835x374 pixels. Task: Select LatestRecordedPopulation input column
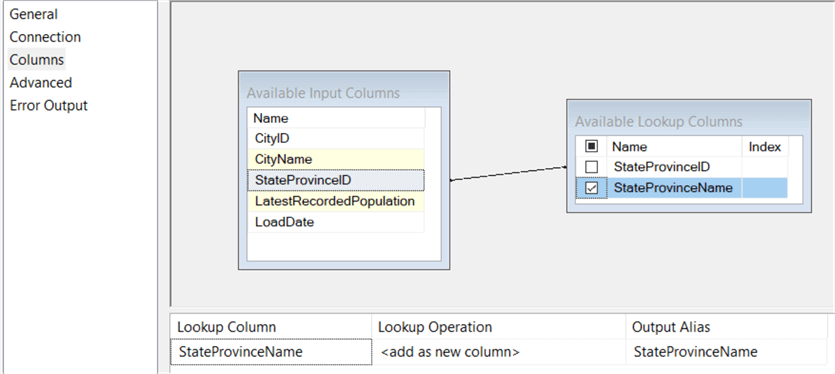[336, 201]
